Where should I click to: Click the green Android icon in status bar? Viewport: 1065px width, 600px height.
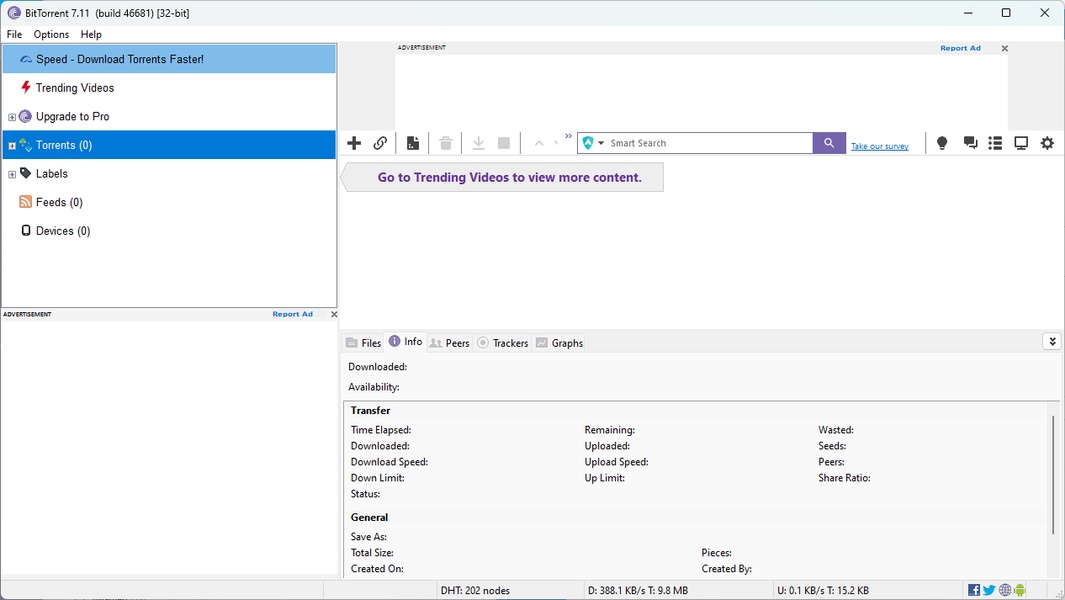pyautogui.click(x=1019, y=589)
